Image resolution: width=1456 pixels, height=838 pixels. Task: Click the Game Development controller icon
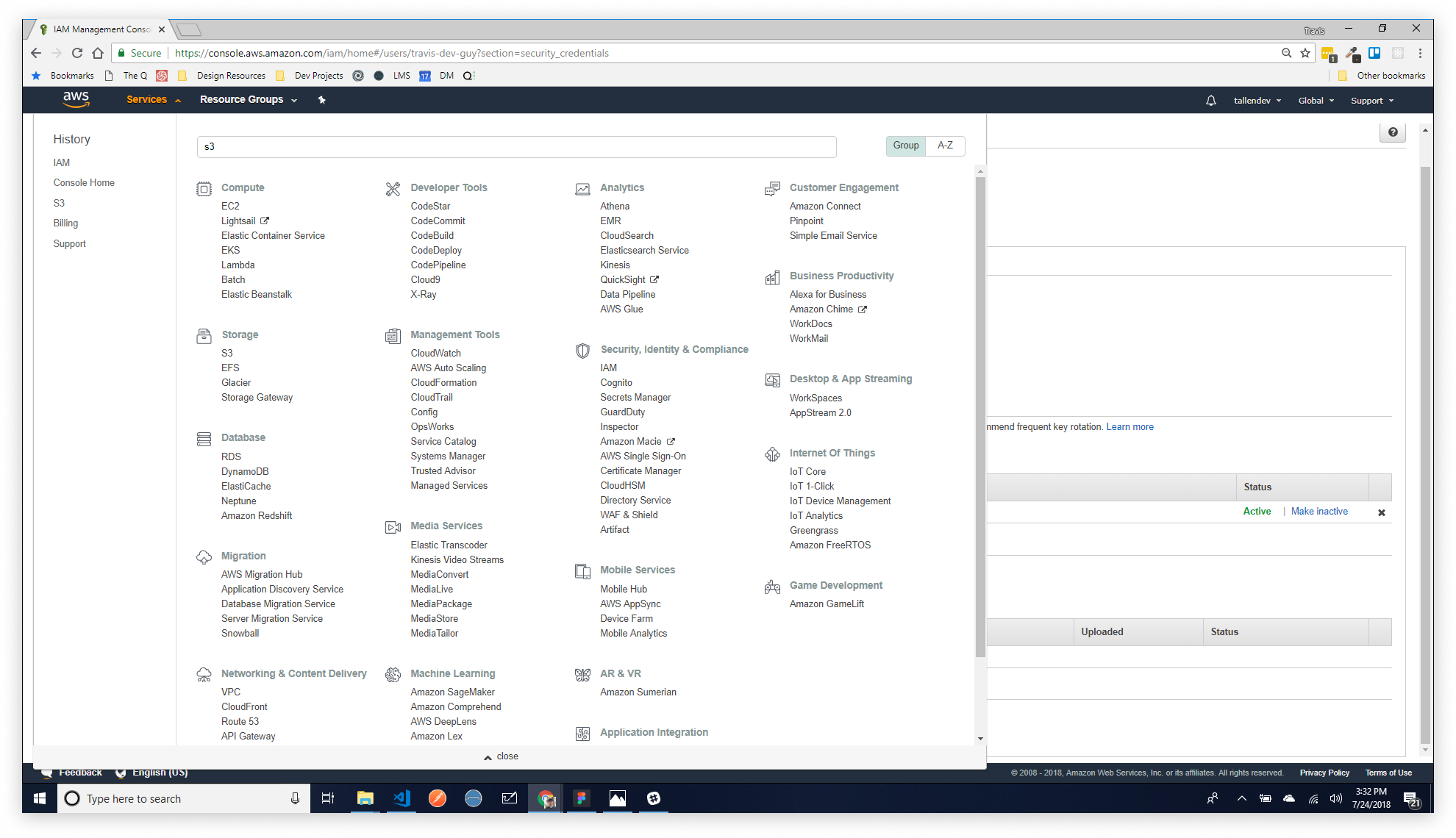pos(772,587)
